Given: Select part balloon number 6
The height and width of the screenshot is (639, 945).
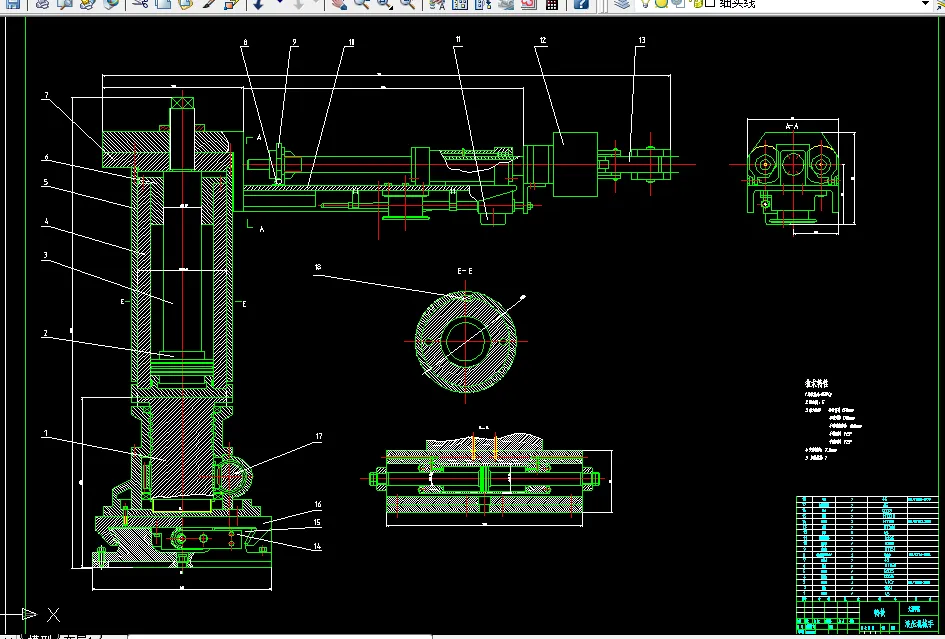Looking at the screenshot, I should coord(46,158).
